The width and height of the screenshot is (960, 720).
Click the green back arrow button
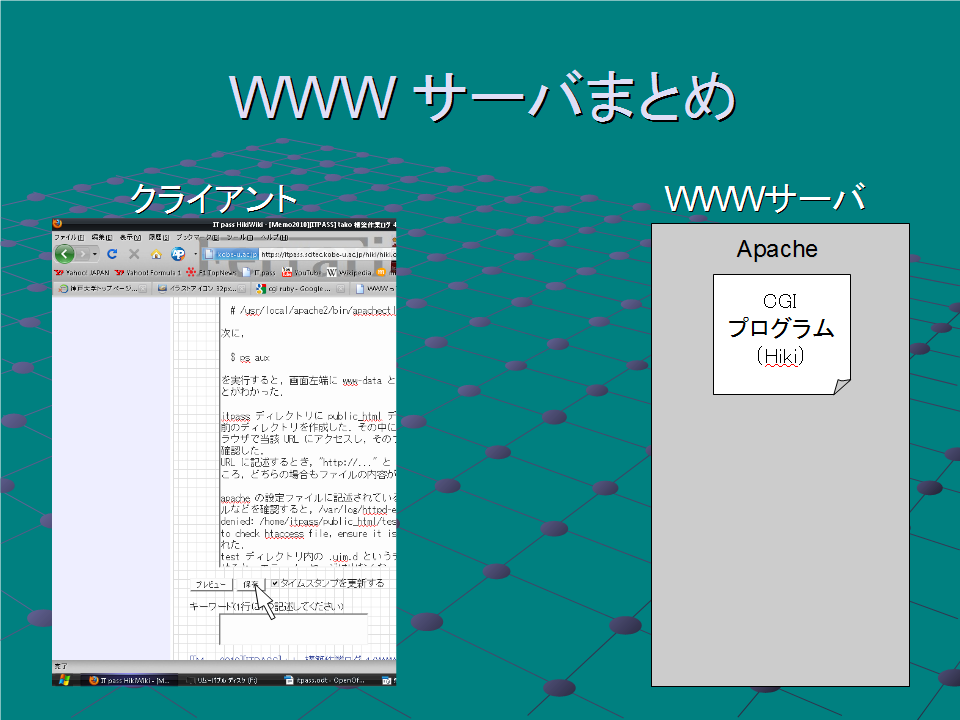click(66, 254)
